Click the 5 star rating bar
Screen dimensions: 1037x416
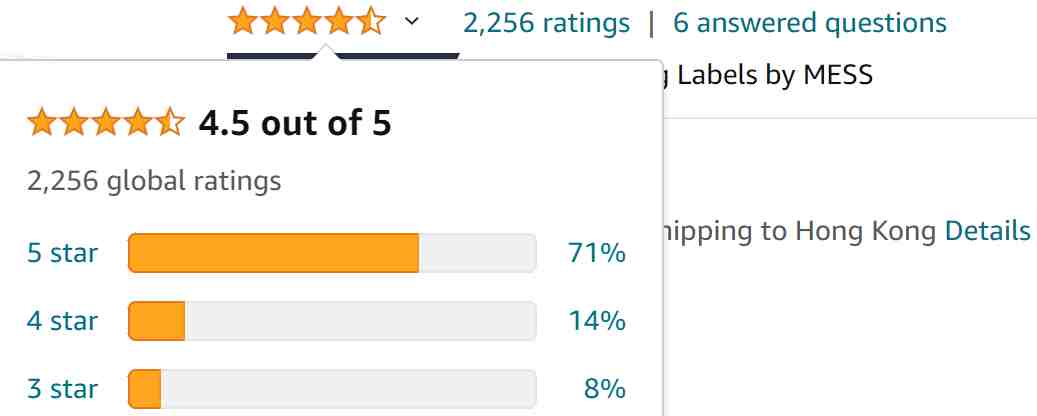tap(332, 253)
